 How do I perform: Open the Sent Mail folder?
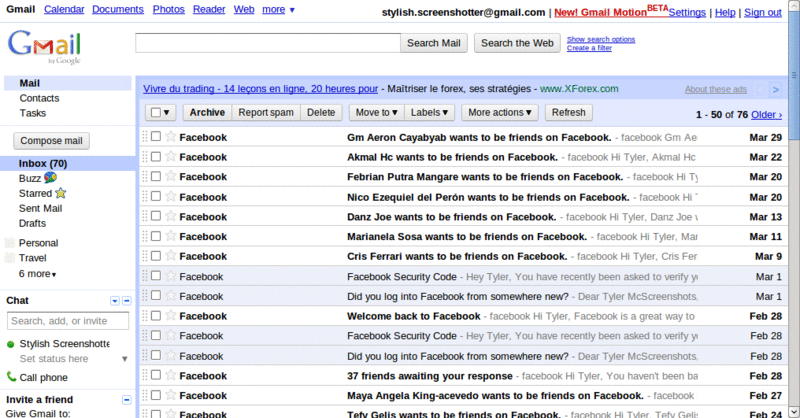(40, 208)
